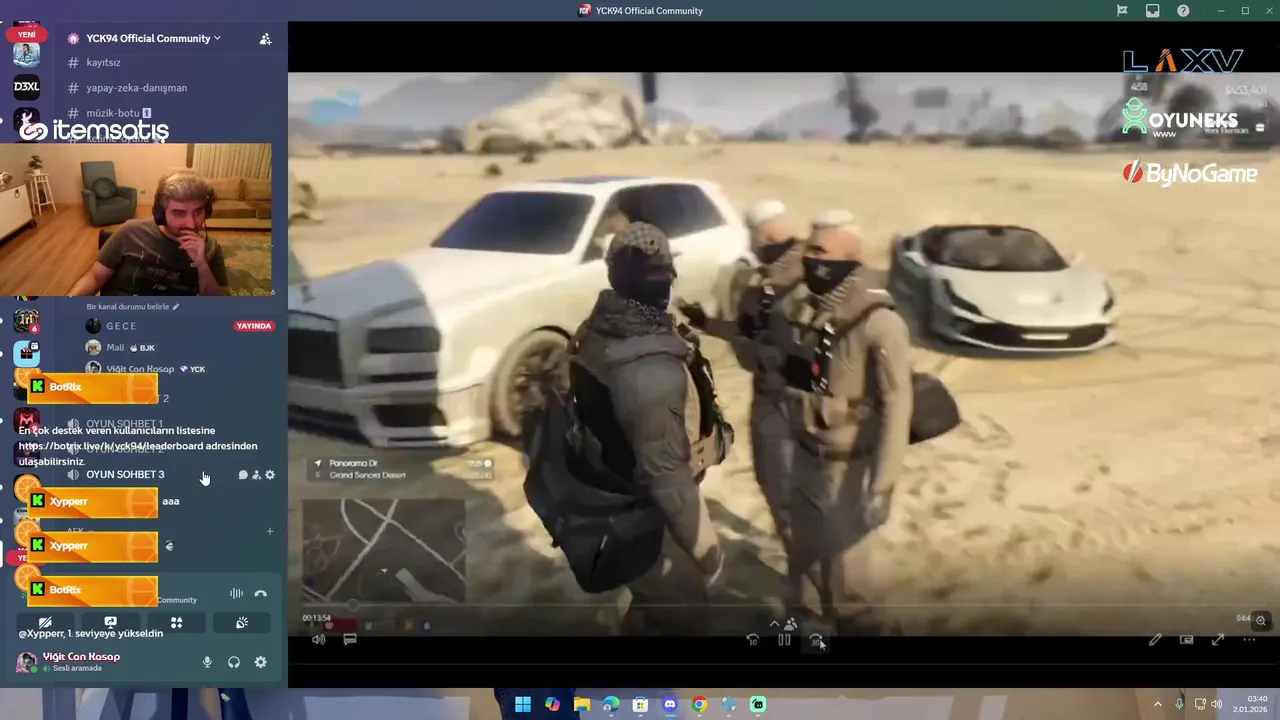This screenshot has width=1280, height=720.
Task: Click the help question mark icon in title bar
Action: [x=1184, y=11]
